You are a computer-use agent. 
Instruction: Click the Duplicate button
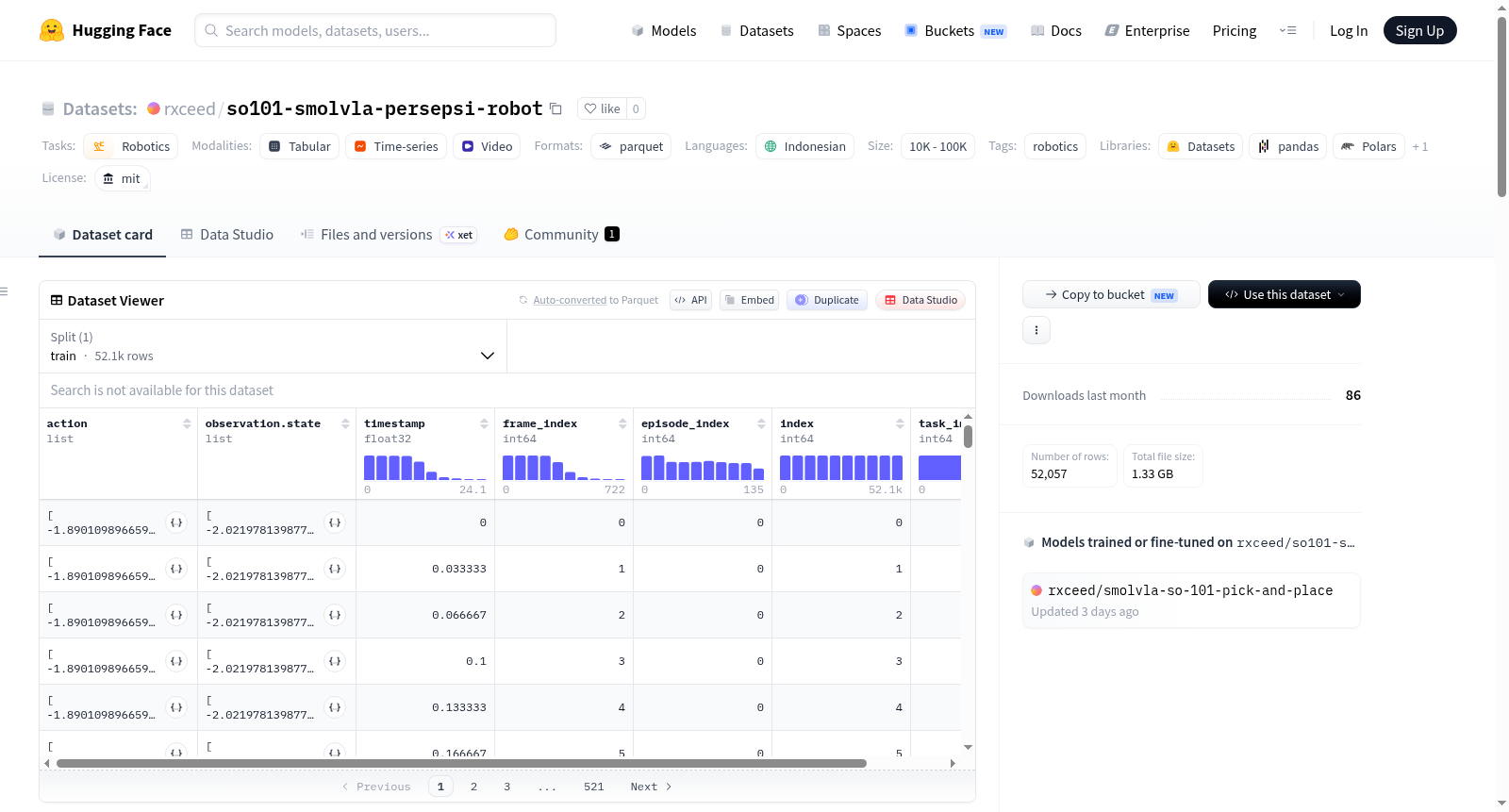click(827, 300)
